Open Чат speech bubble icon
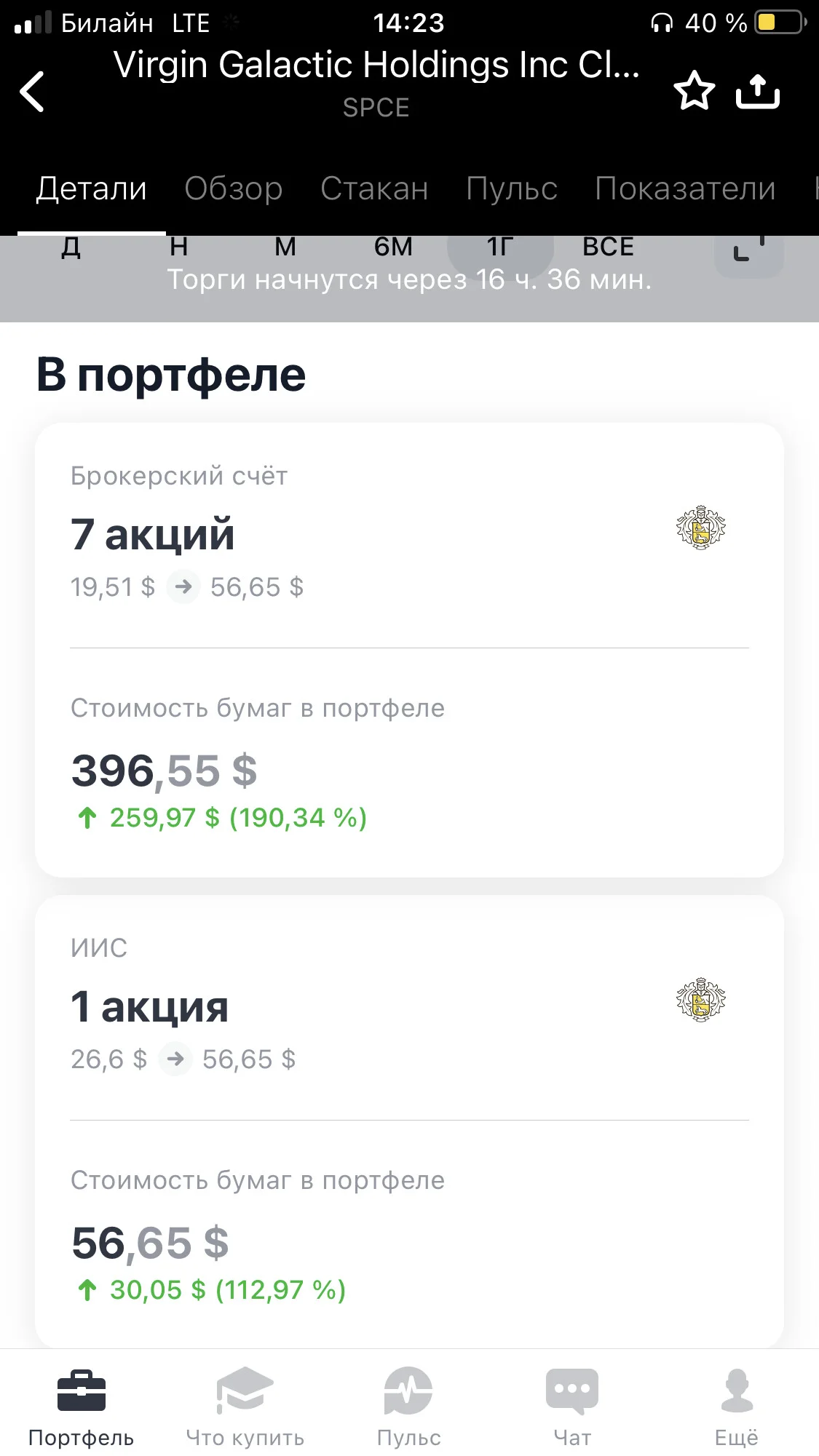Image resolution: width=819 pixels, height=1456 pixels. tap(572, 1391)
